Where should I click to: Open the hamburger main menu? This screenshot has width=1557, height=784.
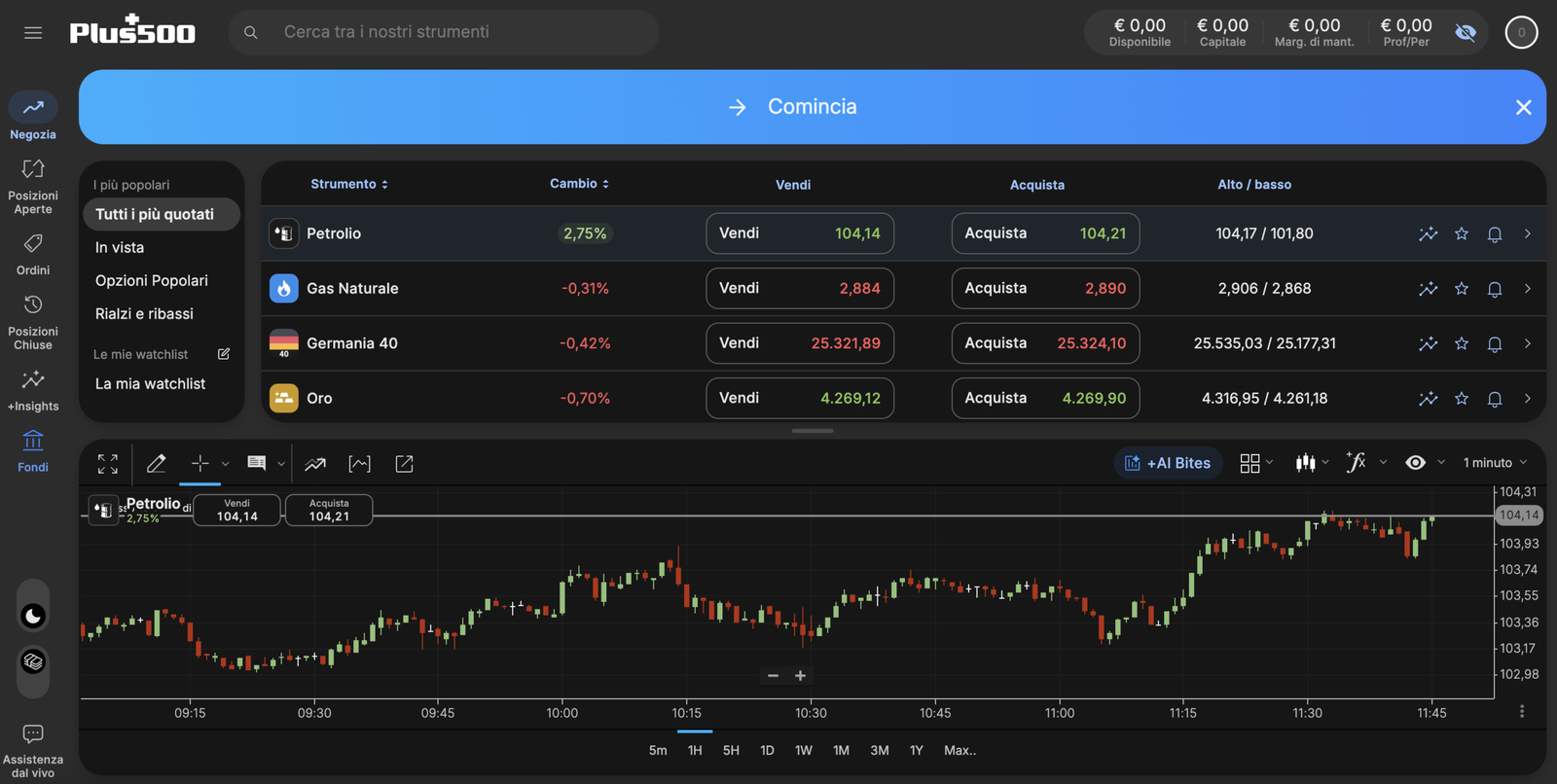pyautogui.click(x=33, y=32)
